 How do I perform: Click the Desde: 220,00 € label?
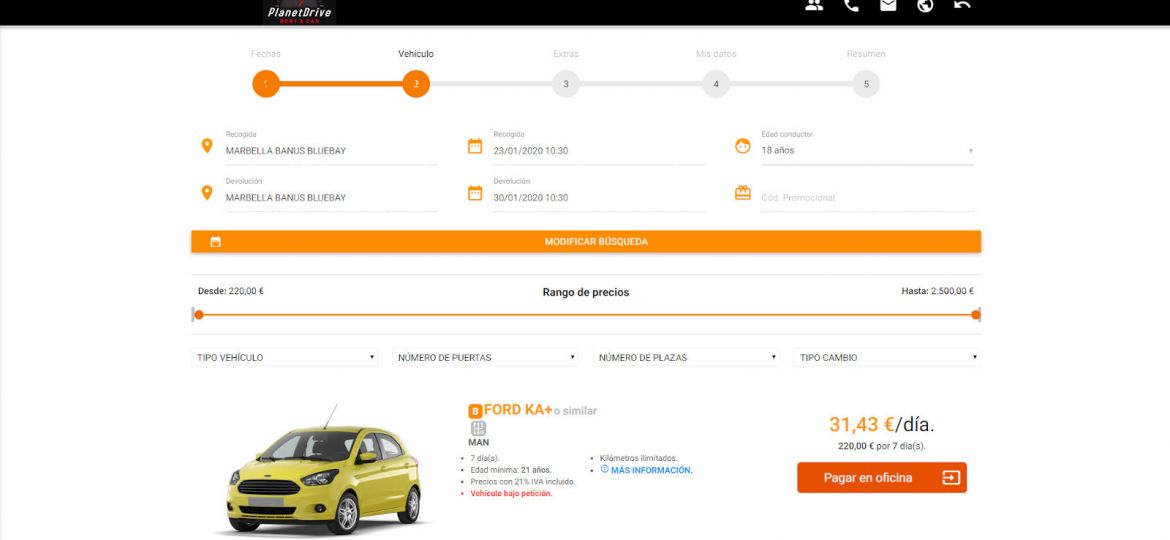(x=231, y=291)
